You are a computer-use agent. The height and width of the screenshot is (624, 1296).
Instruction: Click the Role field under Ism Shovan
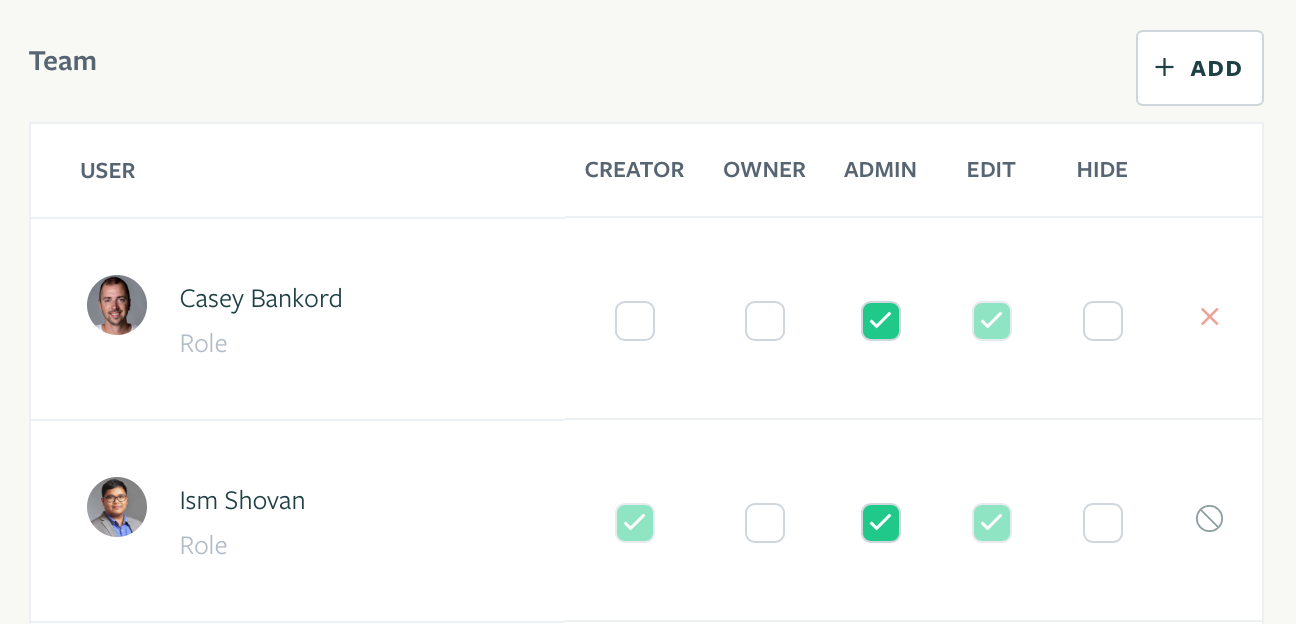click(x=203, y=546)
